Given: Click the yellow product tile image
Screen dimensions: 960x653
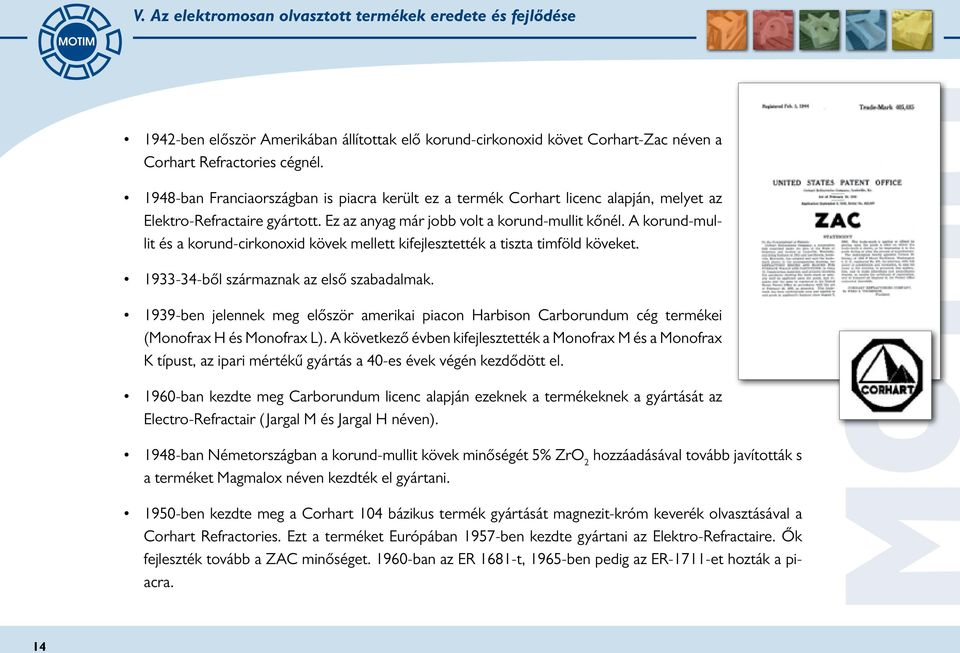Looking at the screenshot, I should click(912, 30).
